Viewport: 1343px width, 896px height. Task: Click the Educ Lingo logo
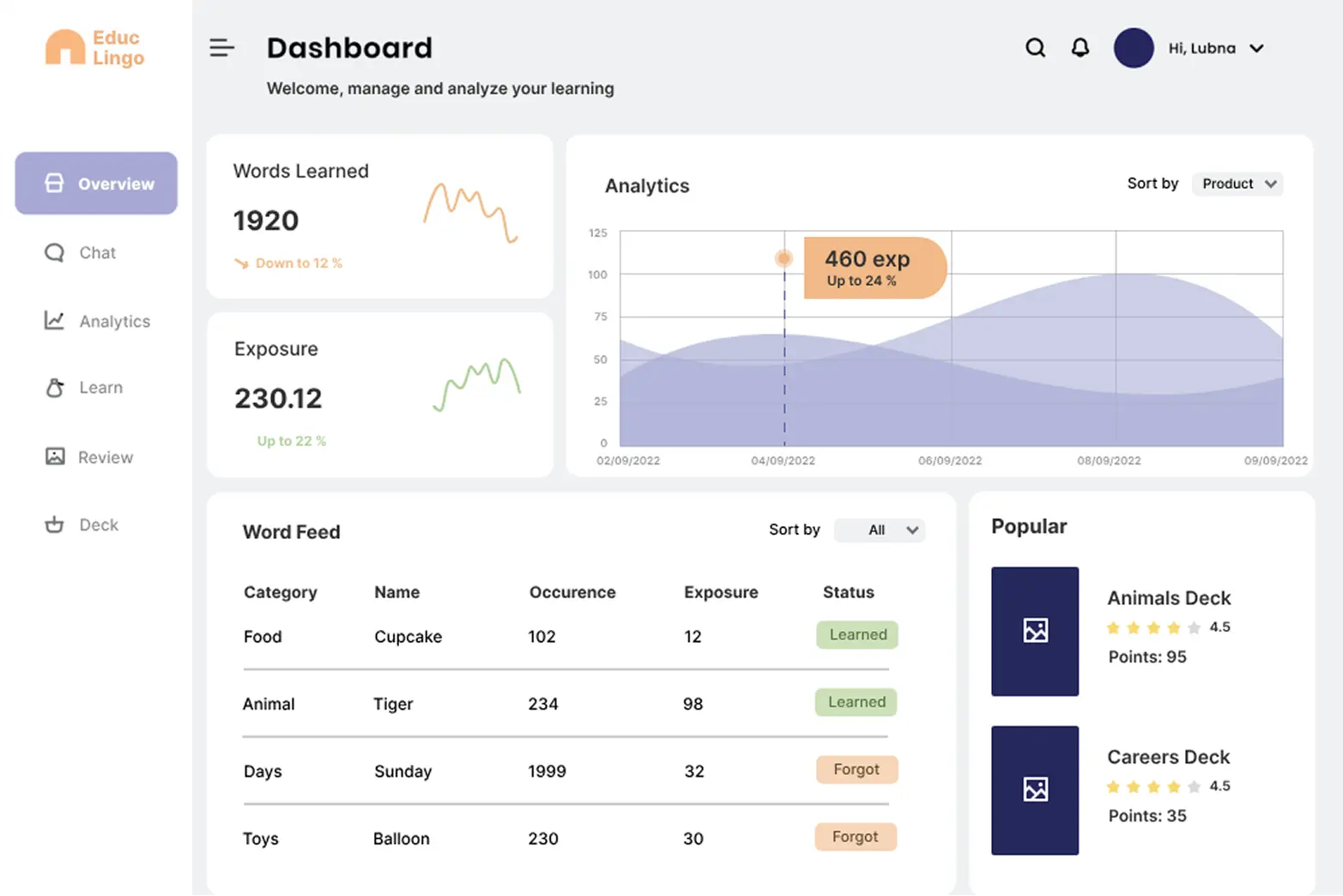pyautogui.click(x=95, y=48)
